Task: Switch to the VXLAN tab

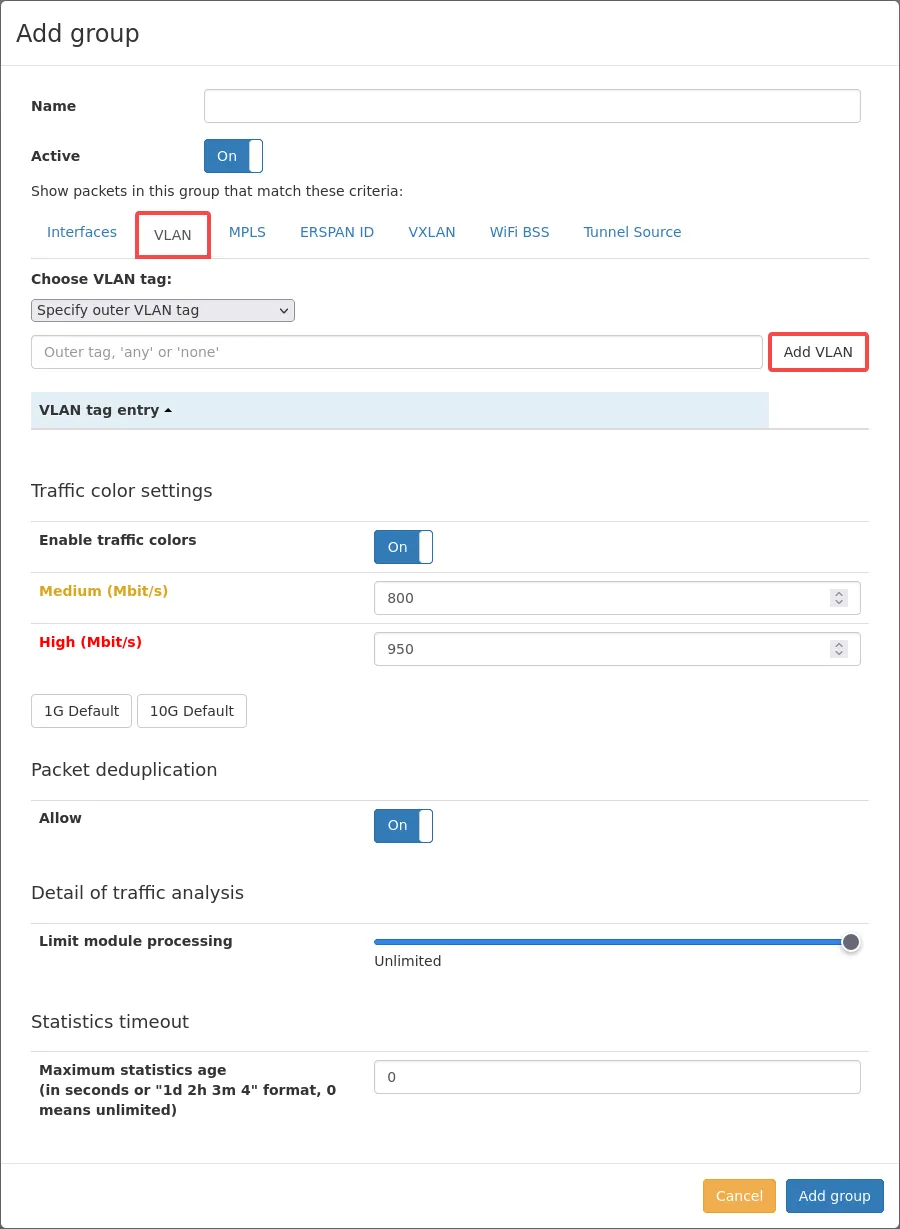Action: pyautogui.click(x=432, y=232)
